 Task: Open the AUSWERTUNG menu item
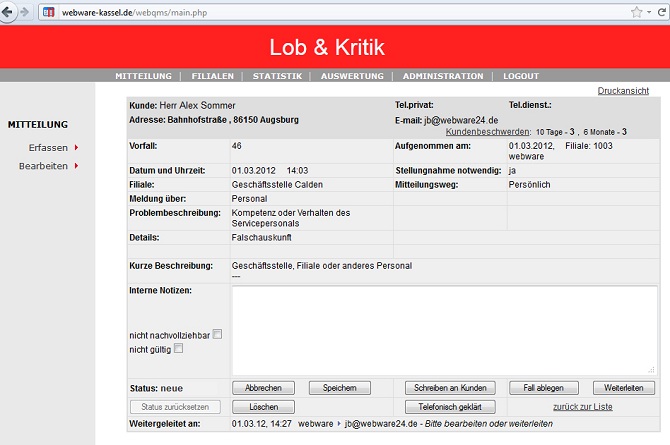[x=352, y=76]
